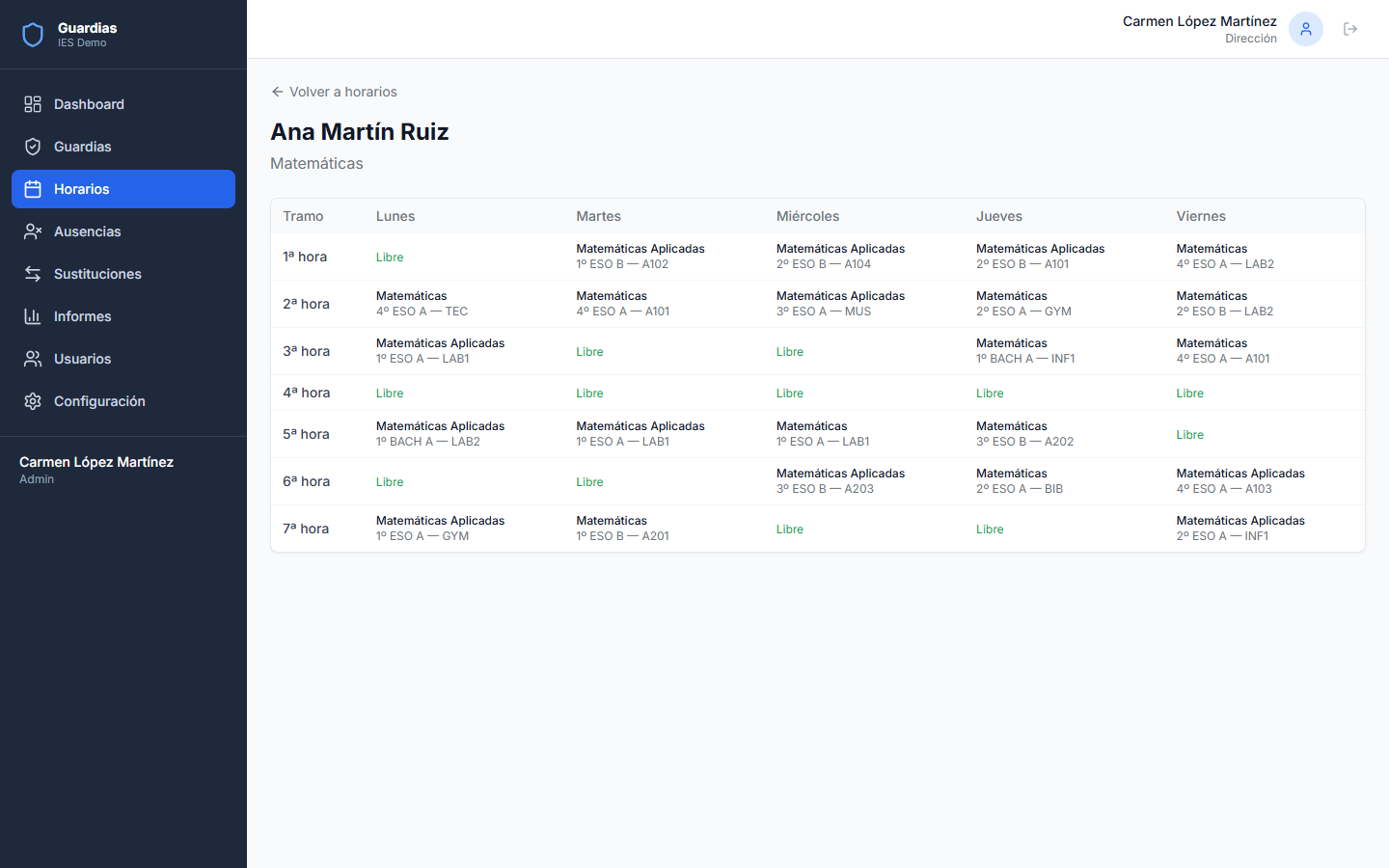Click the logout icon in header
Screen dimensions: 1389x868
pyautogui.click(x=1350, y=29)
